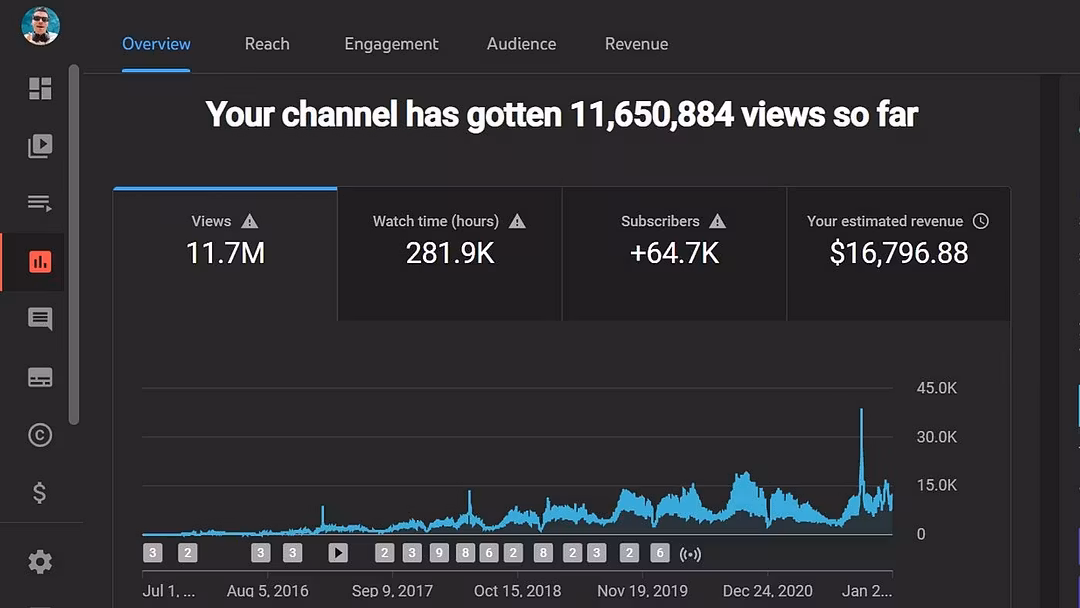Open the Playlists sidebar icon
Image resolution: width=1080 pixels, height=608 pixels.
(40, 204)
